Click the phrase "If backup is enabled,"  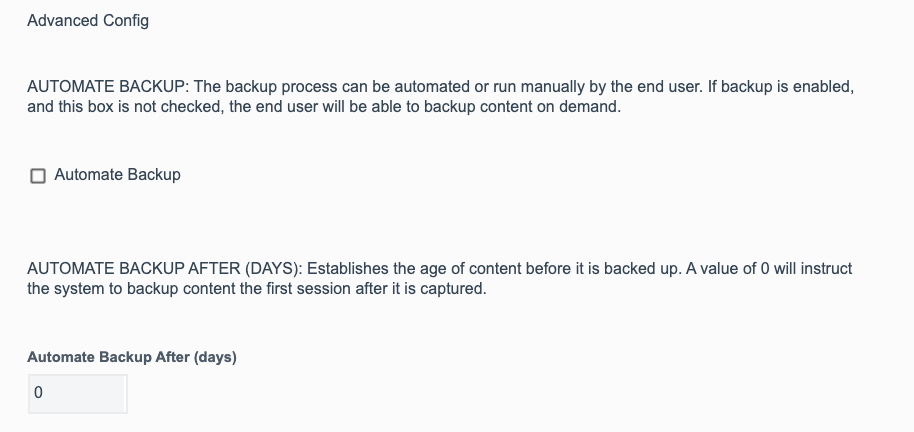coord(781,87)
